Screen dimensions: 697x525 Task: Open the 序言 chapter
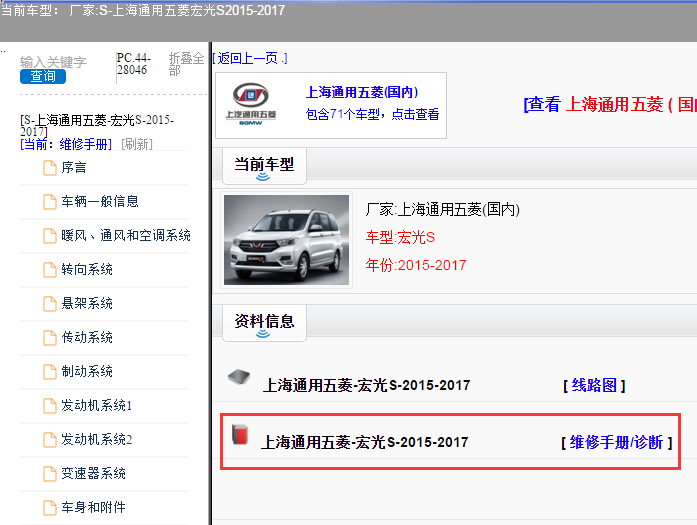click(74, 168)
